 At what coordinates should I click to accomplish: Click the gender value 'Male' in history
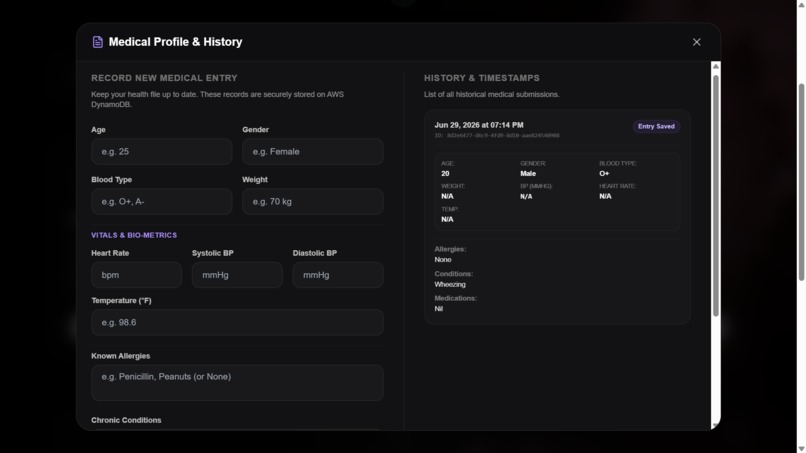click(528, 174)
